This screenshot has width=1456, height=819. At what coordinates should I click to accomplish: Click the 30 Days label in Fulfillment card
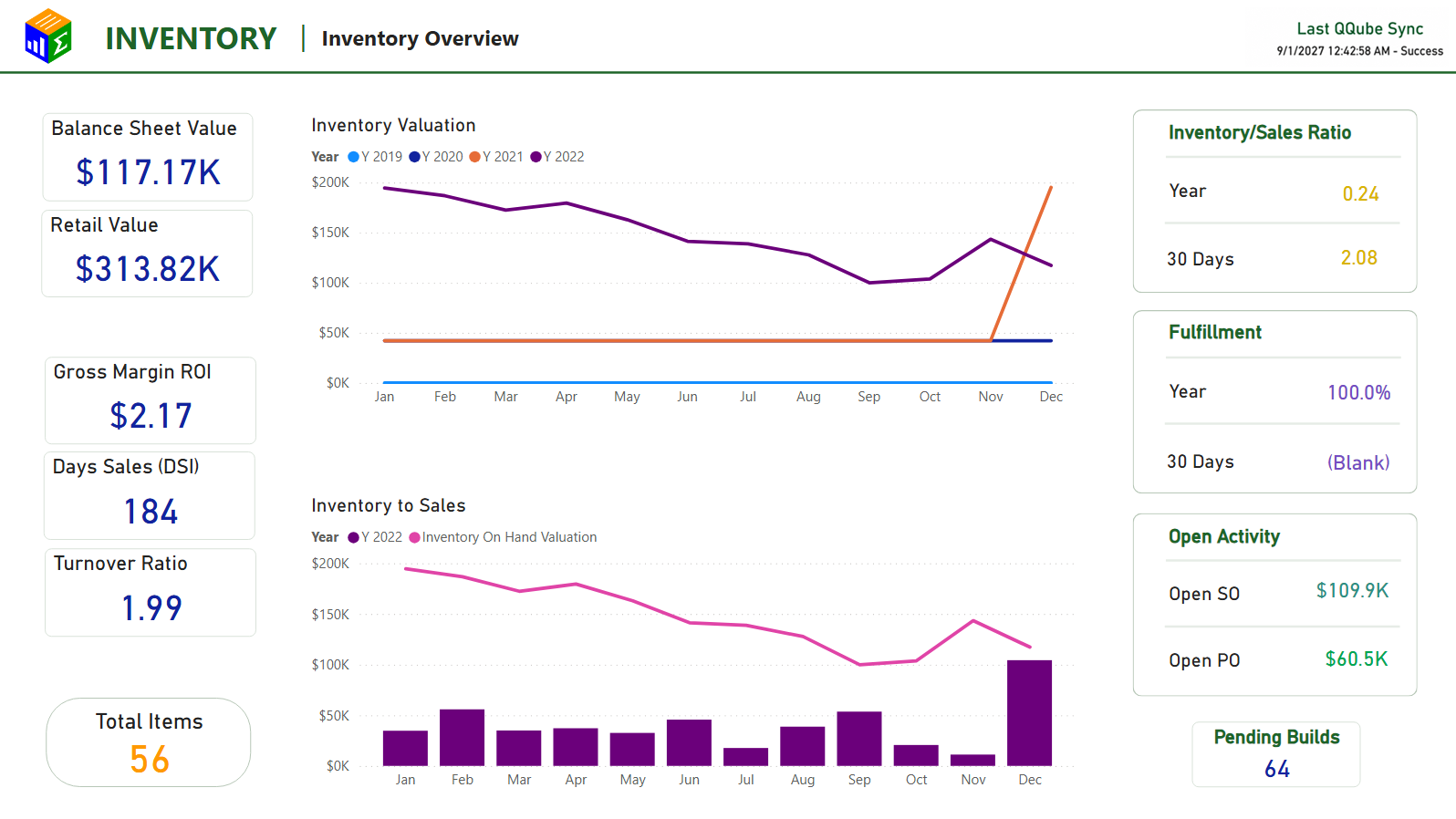(1201, 461)
